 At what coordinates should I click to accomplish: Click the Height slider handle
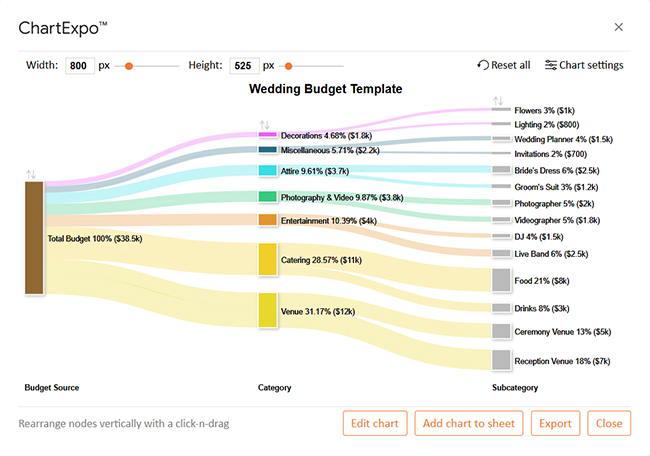[x=287, y=66]
